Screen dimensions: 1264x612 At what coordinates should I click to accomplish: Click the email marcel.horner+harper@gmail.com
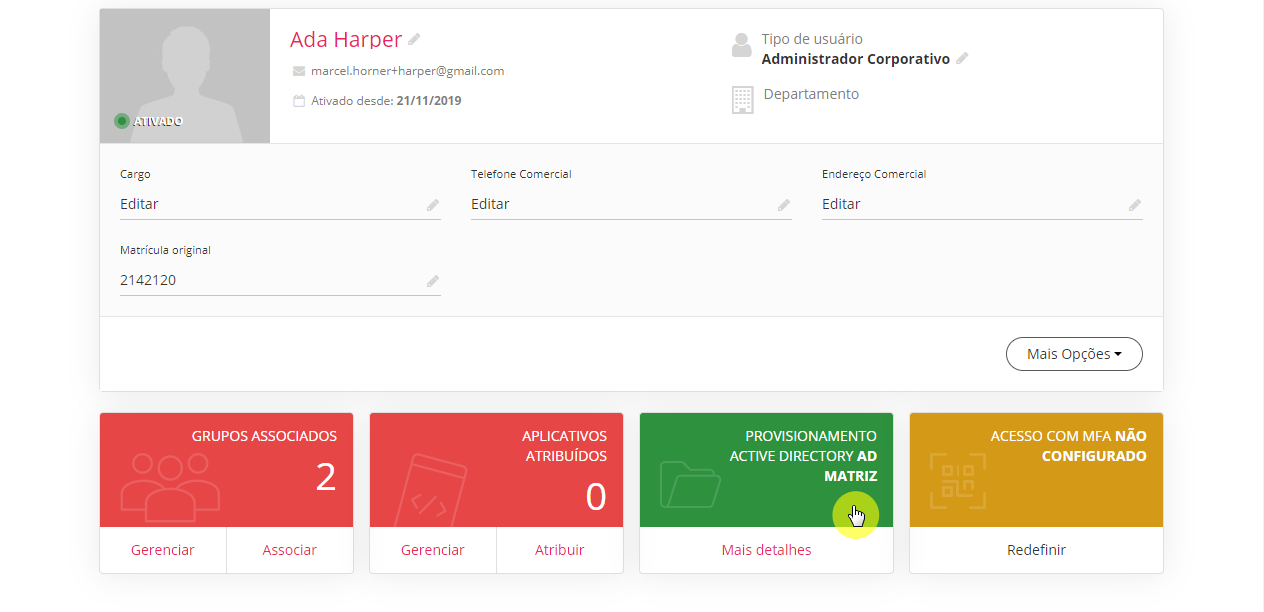407,71
